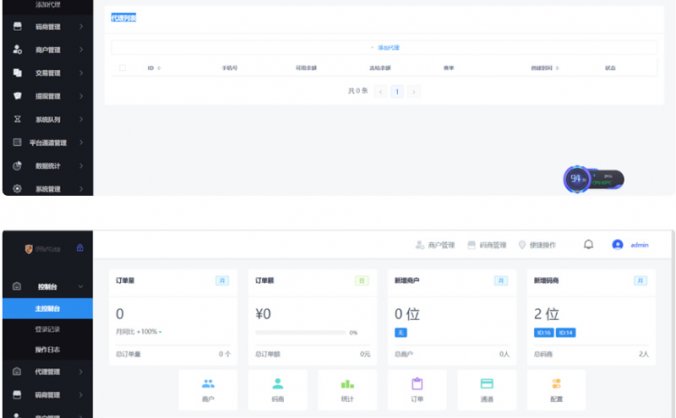Viewport: 676px width, 418px height.
Task: Select the 操作日志 submenu item
Action: click(48, 349)
